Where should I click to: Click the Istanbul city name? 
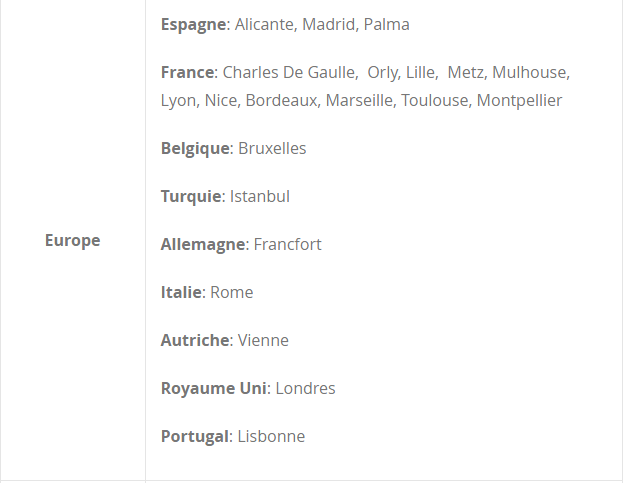click(x=260, y=197)
